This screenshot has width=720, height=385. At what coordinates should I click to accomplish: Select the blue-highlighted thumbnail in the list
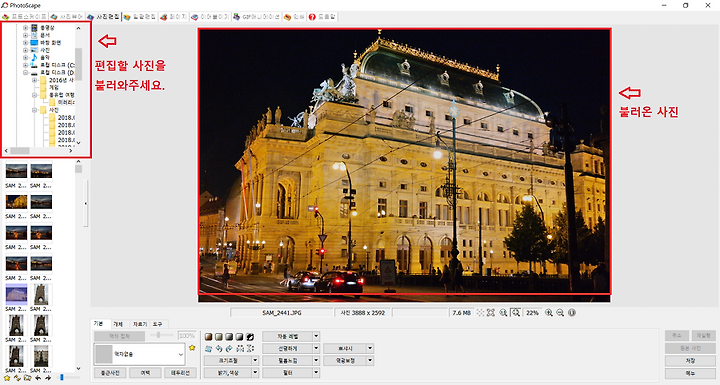[x=16, y=294]
